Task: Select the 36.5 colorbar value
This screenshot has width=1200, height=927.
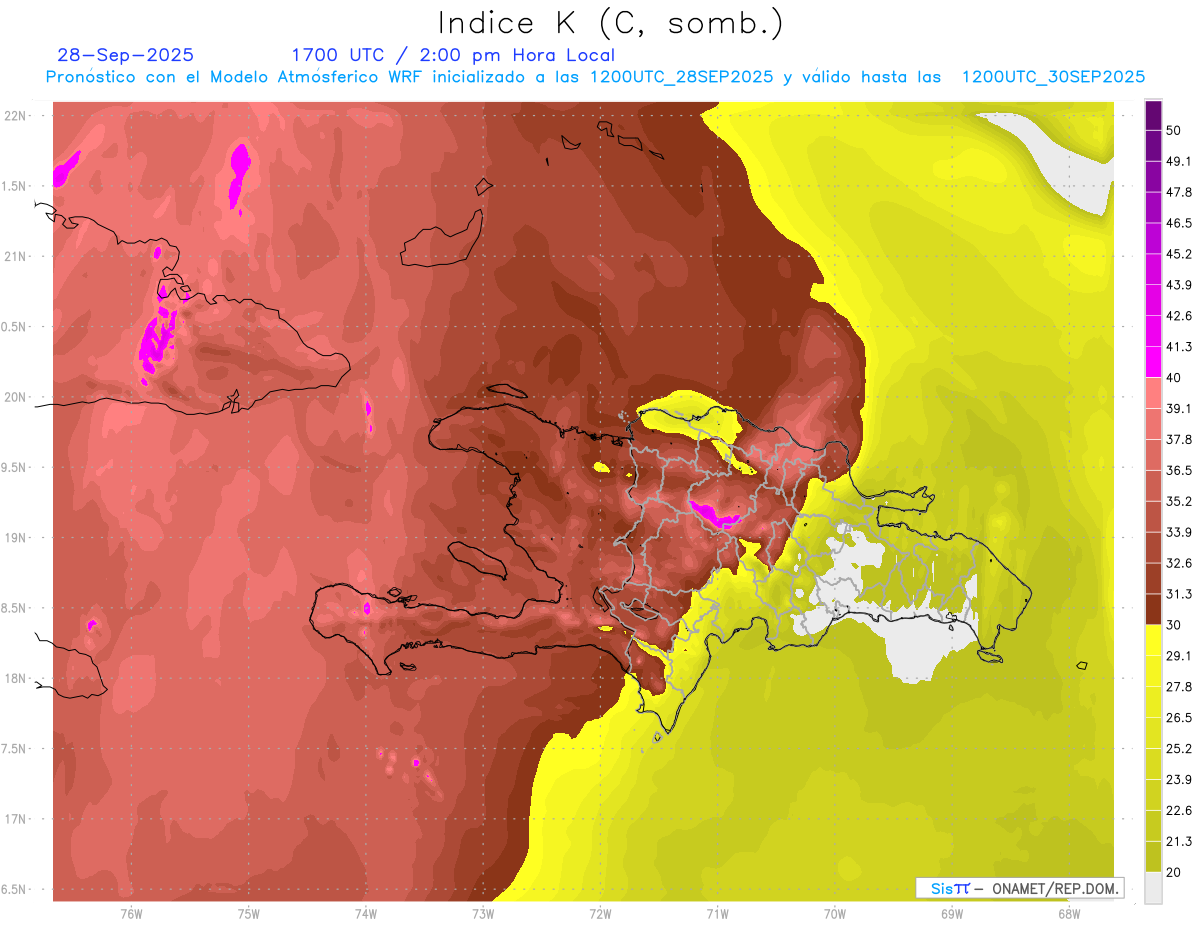Action: [1180, 470]
